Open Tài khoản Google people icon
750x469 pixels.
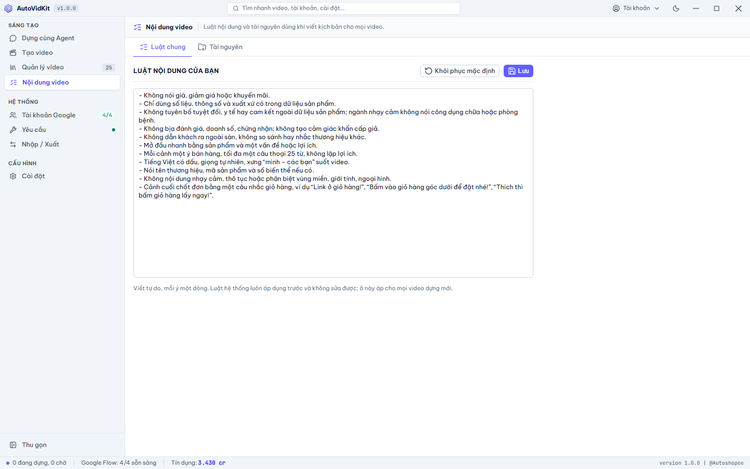(13, 115)
